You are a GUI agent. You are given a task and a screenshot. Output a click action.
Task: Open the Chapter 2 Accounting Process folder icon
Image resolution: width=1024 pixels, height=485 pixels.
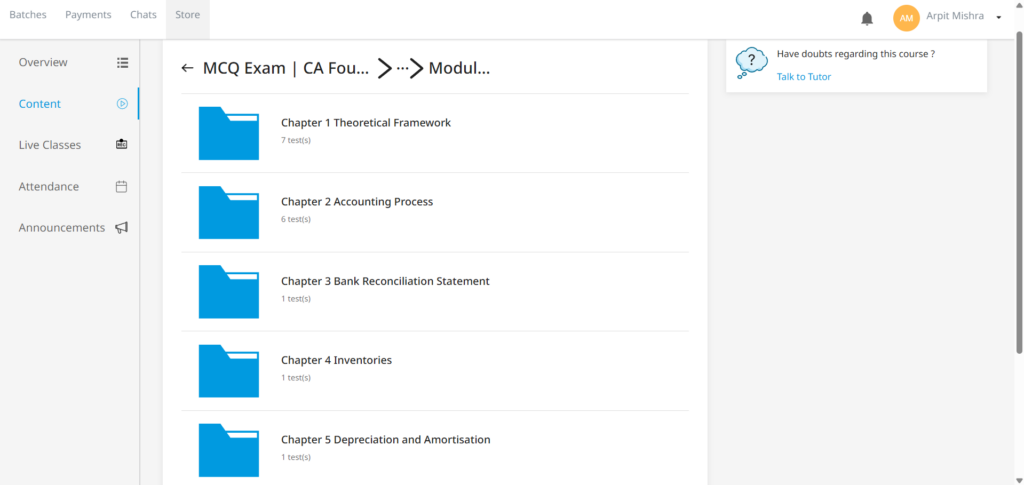click(x=229, y=212)
